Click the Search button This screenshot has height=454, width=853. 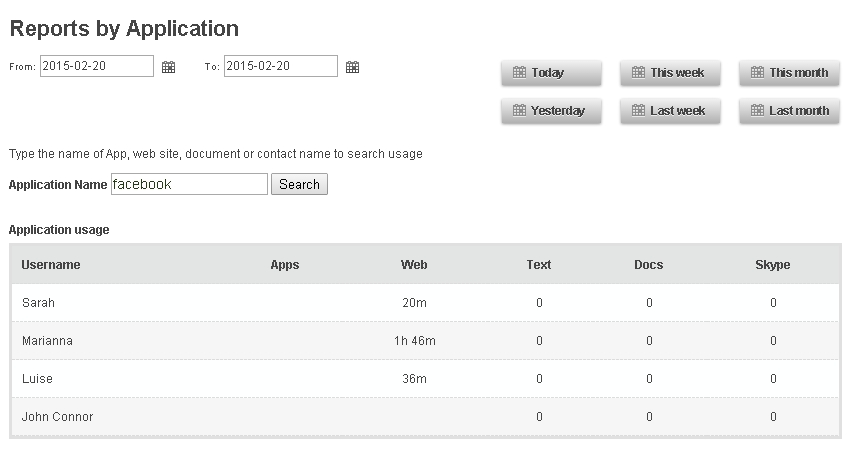click(x=299, y=184)
